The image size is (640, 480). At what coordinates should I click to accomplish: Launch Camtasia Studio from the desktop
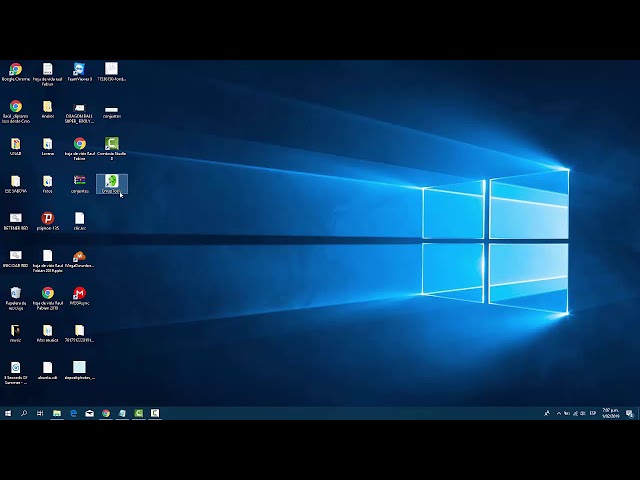(x=111, y=144)
